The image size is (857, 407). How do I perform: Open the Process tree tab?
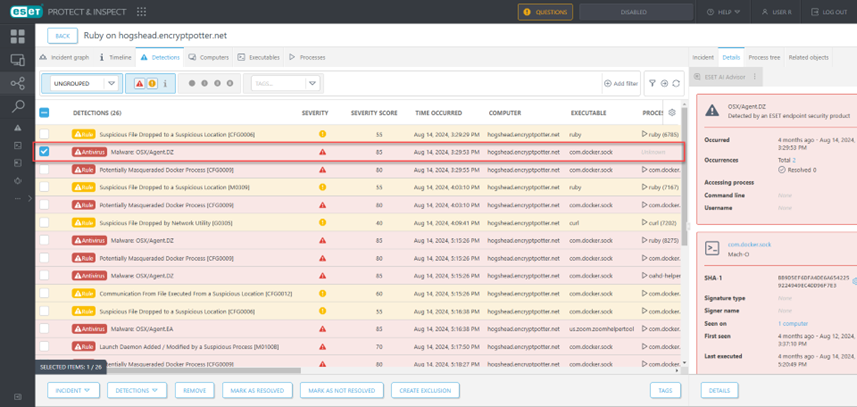tap(764, 58)
